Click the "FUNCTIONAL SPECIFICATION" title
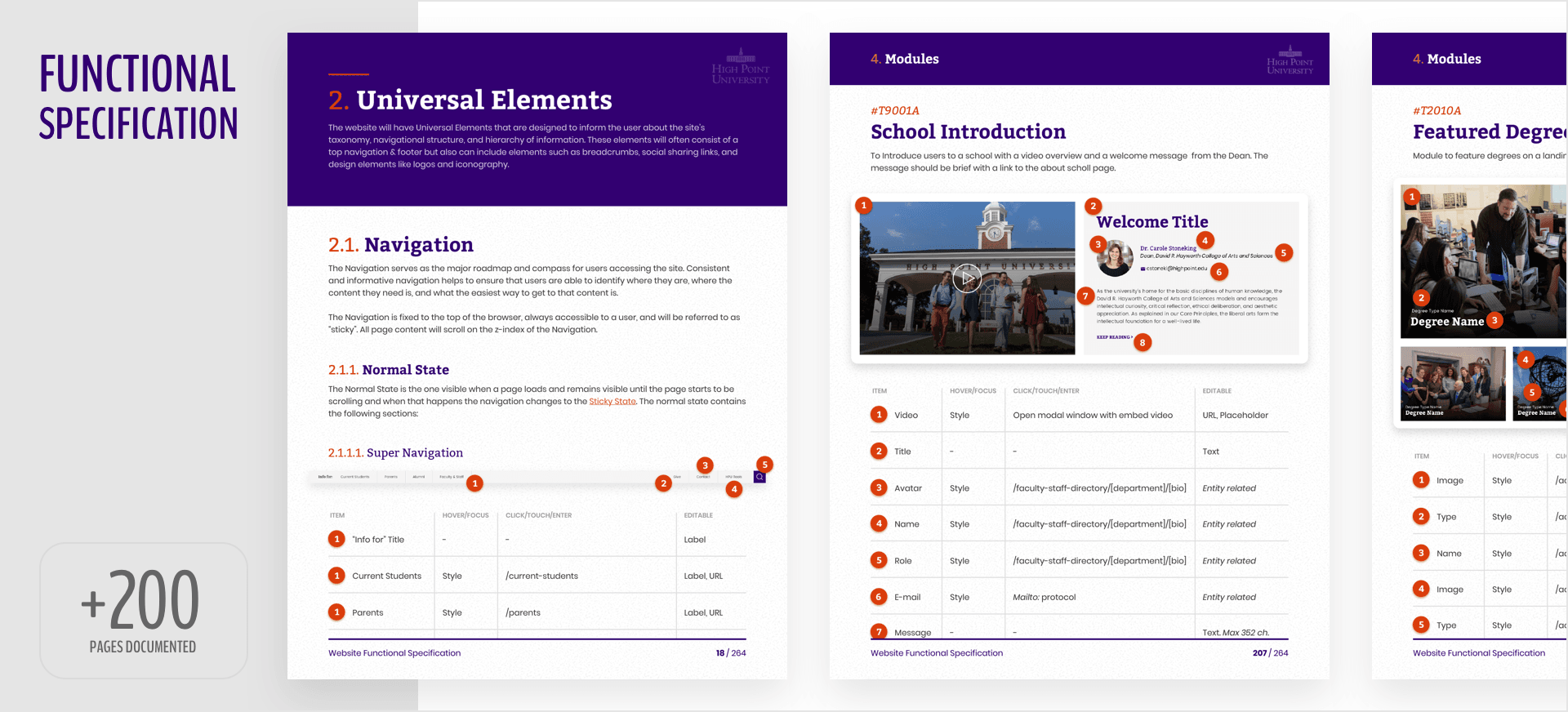 point(139,98)
